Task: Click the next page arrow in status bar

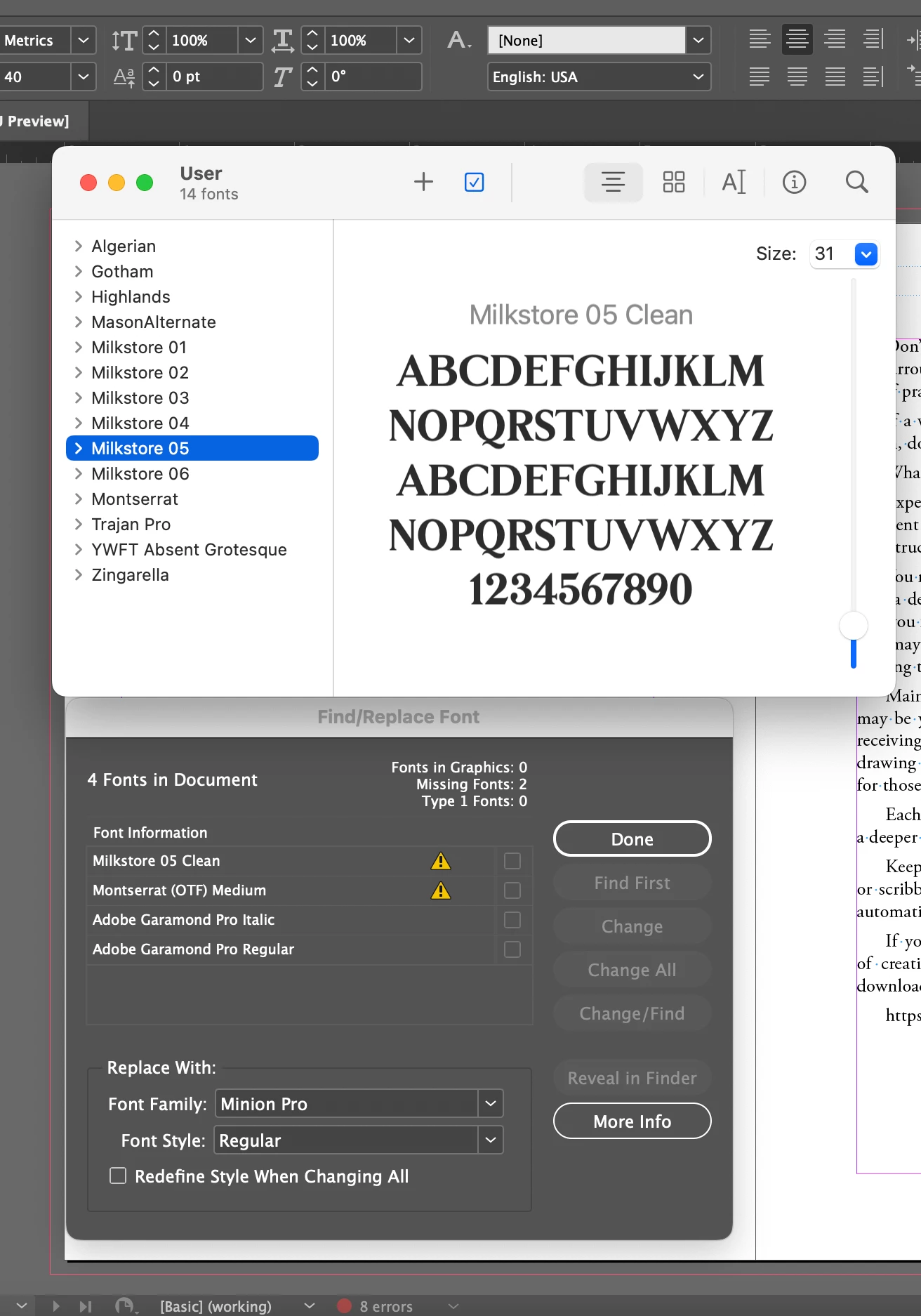Action: click(x=56, y=1306)
